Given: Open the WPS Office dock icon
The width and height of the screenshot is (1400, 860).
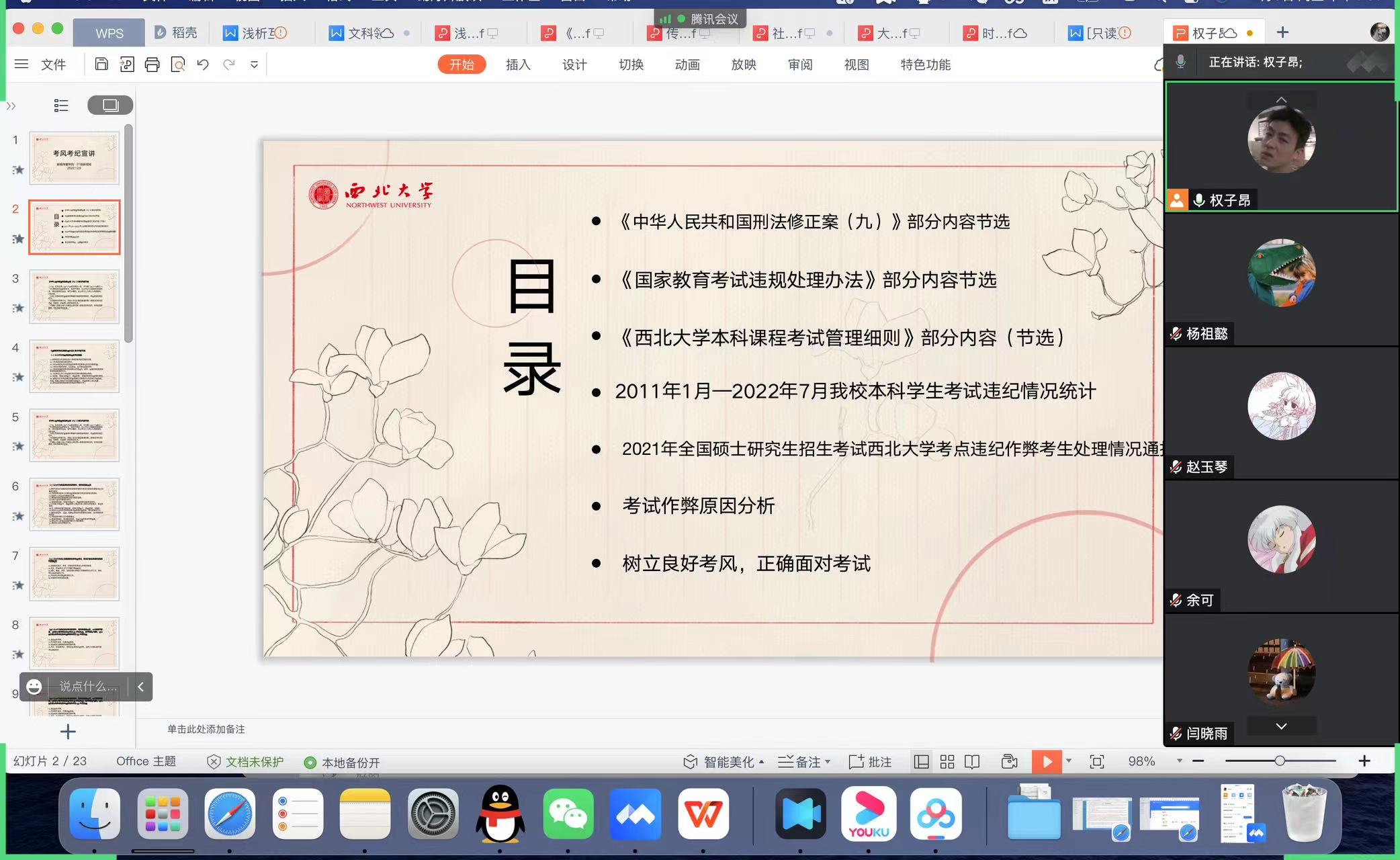Looking at the screenshot, I should point(703,814).
